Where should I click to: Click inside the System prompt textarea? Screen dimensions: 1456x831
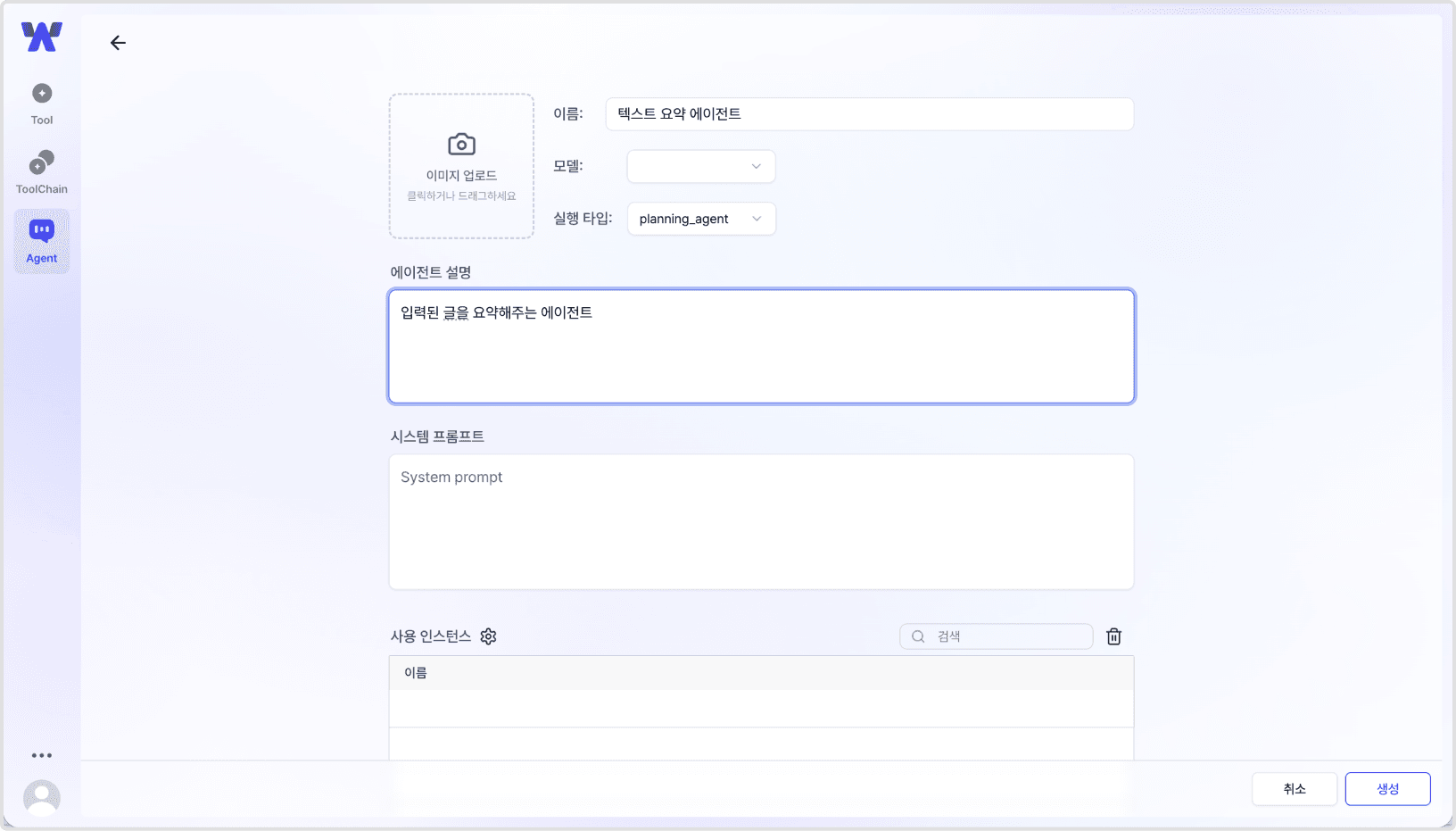point(761,522)
